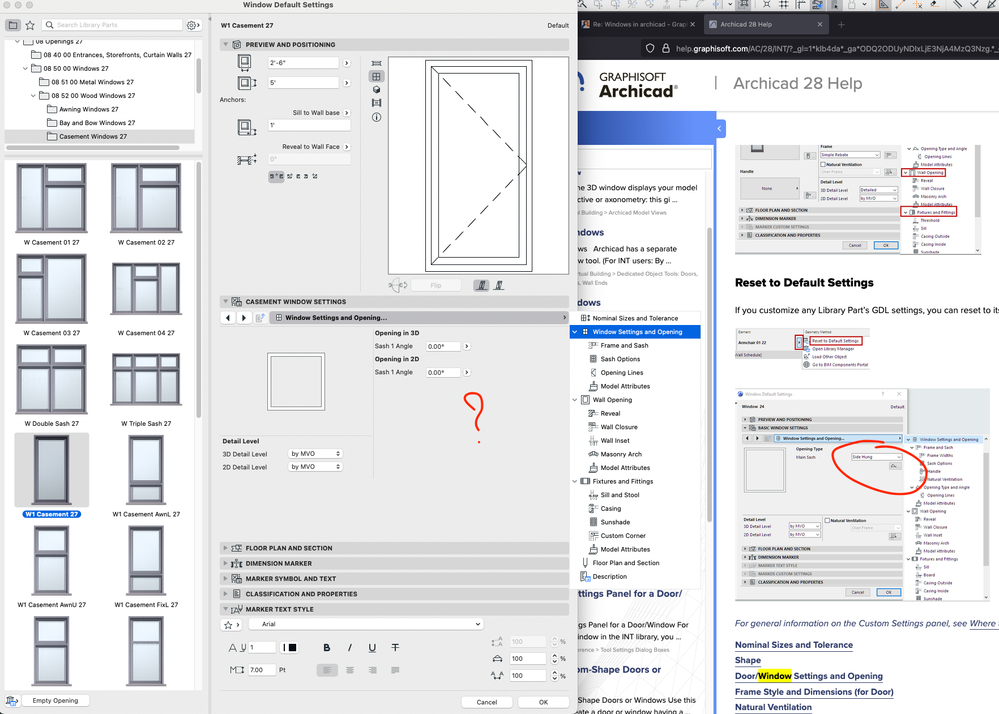Switch to folder view in library browser
Viewport: 999px width, 714px height.
[x=13, y=25]
